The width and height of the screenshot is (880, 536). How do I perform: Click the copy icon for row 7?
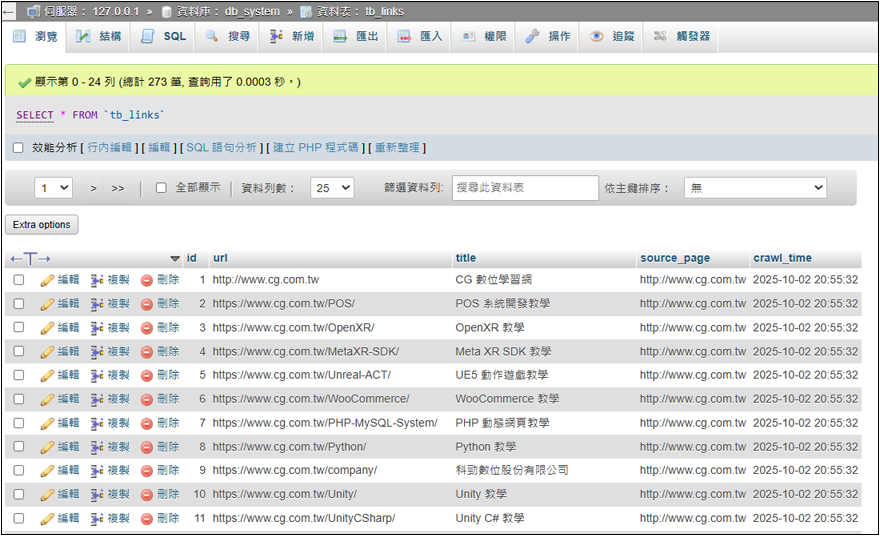[x=97, y=423]
